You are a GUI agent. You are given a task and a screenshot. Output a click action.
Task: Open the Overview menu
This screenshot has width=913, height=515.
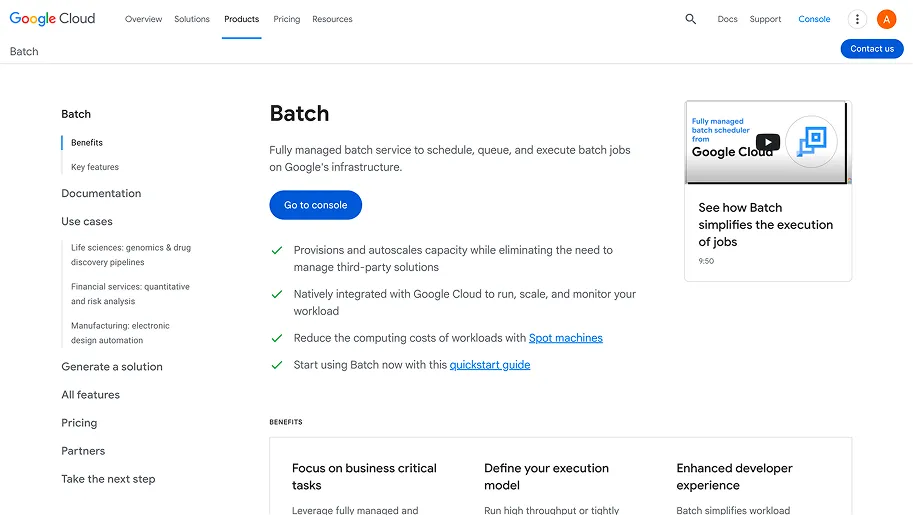coord(143,19)
